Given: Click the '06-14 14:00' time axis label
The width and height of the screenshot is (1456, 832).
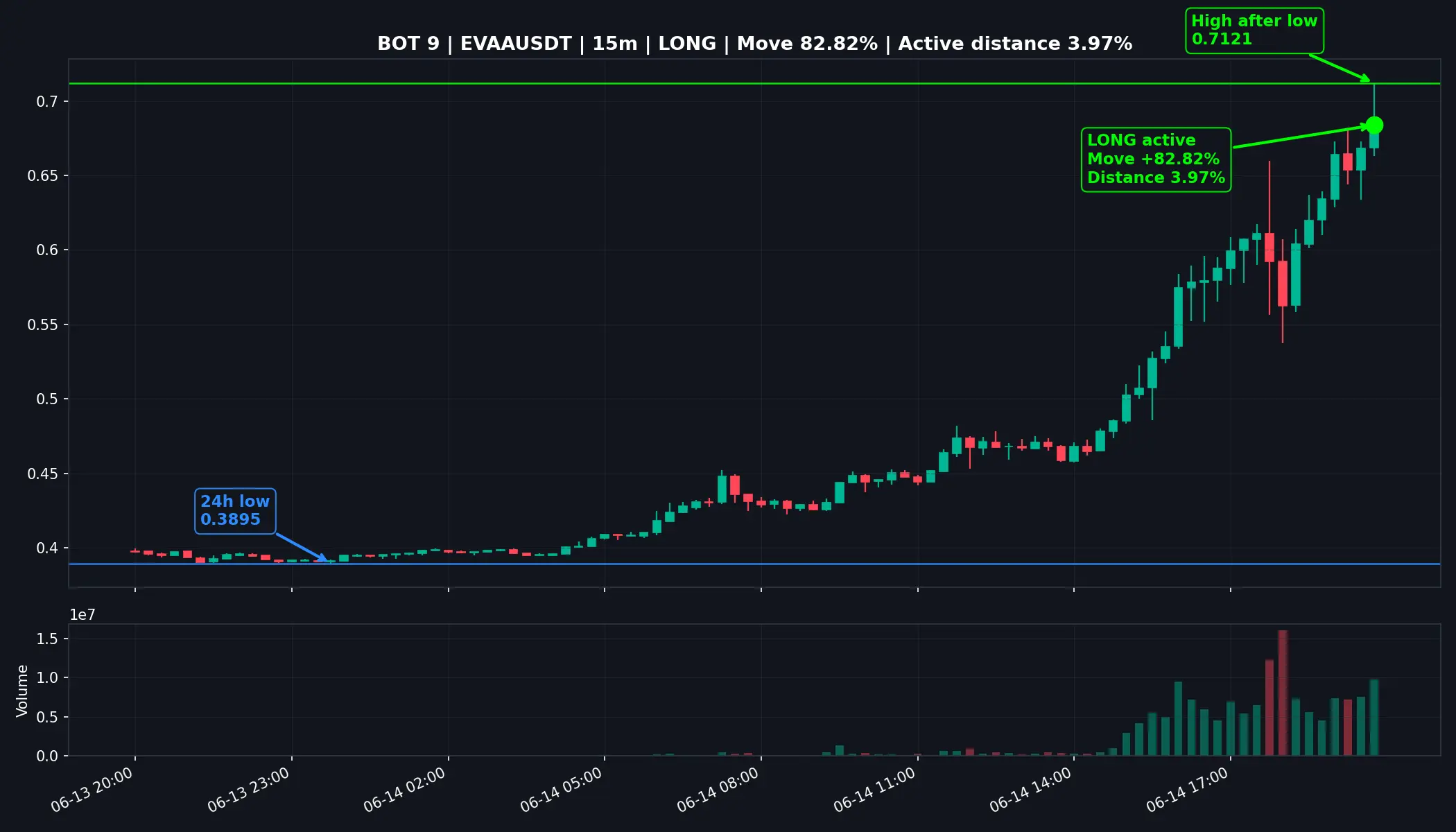Looking at the screenshot, I should 1030,790.
